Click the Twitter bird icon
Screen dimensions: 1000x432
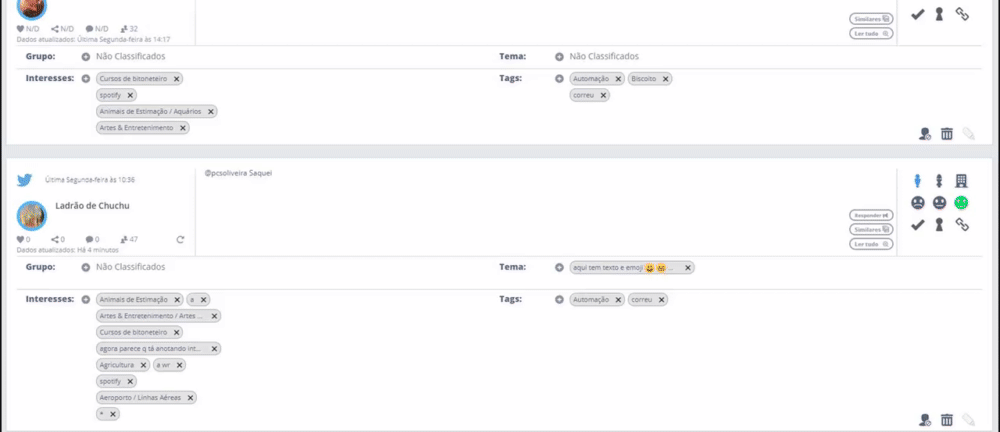pos(26,180)
